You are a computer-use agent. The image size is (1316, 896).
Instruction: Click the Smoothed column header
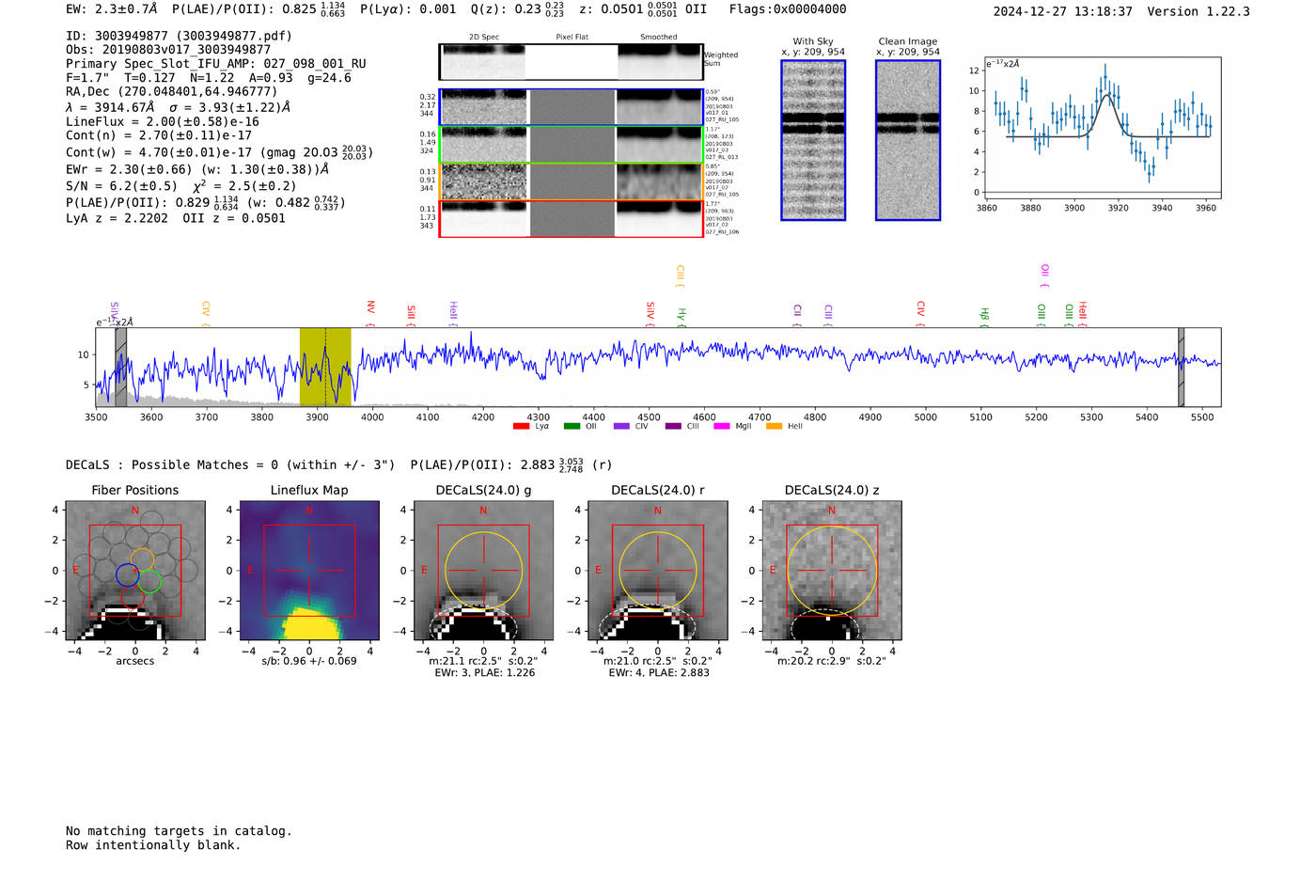tap(659, 38)
